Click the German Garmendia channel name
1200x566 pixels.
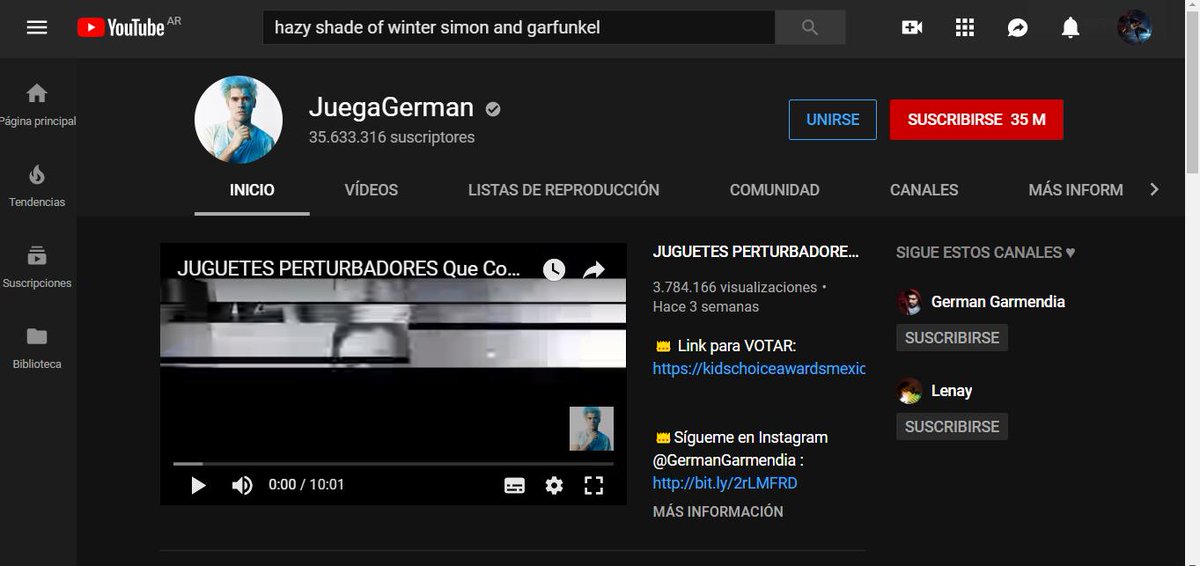[998, 302]
